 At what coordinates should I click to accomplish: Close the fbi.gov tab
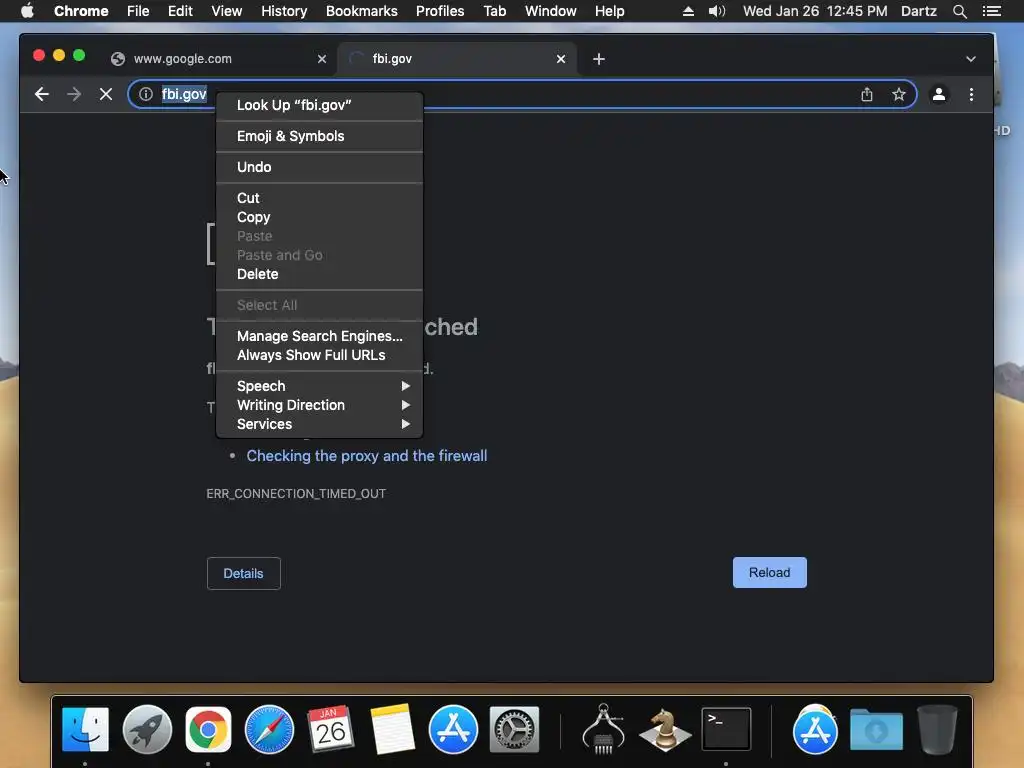560,59
